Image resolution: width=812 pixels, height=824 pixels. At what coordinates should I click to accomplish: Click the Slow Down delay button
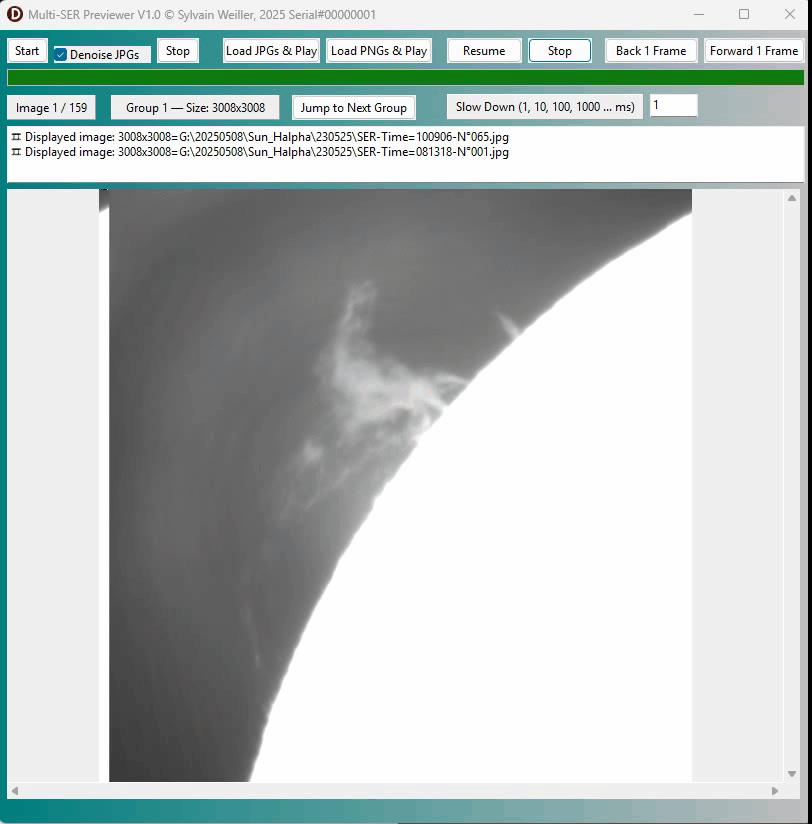[x=545, y=107]
